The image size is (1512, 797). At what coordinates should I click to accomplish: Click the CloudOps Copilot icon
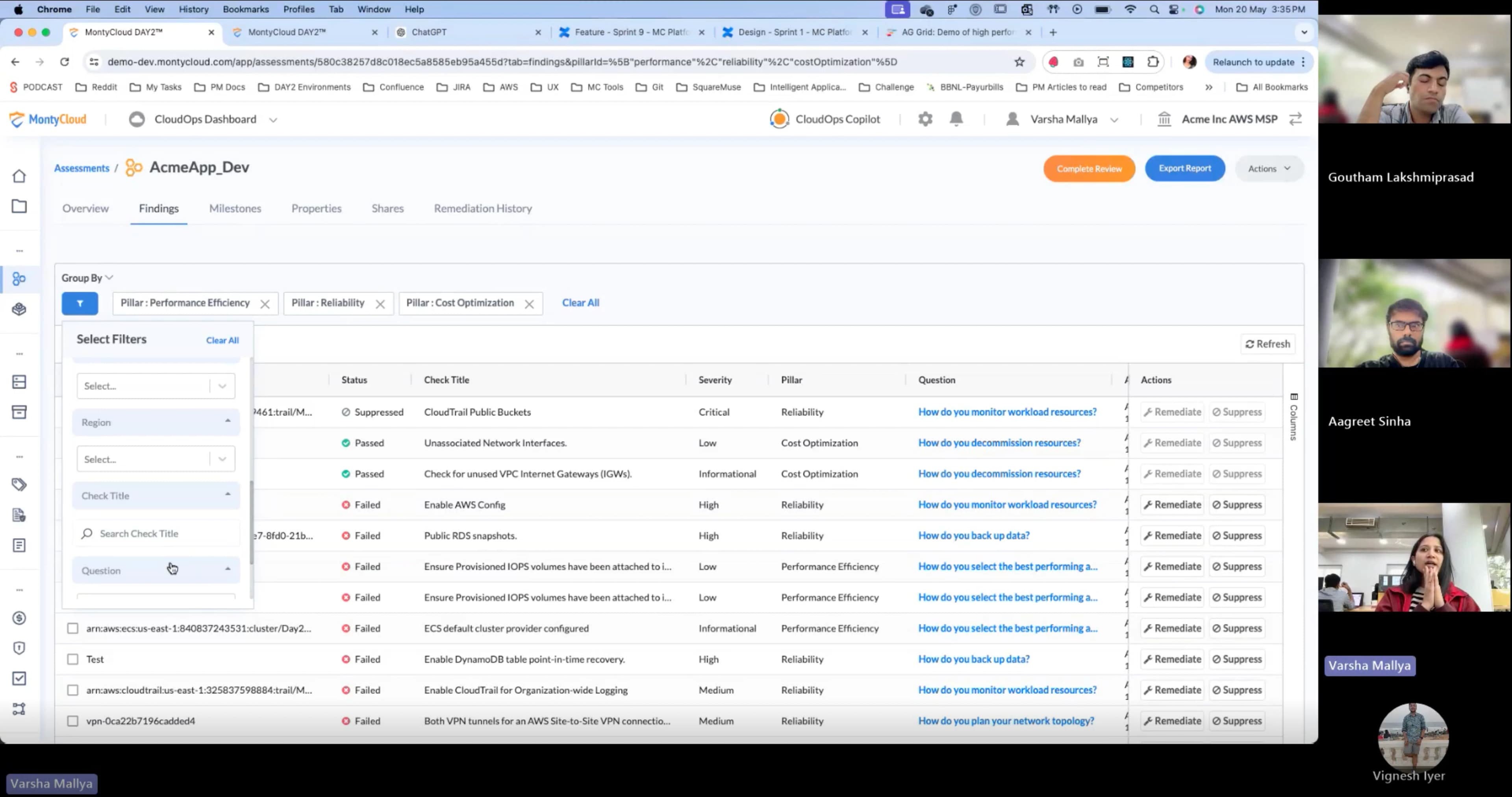[x=780, y=119]
